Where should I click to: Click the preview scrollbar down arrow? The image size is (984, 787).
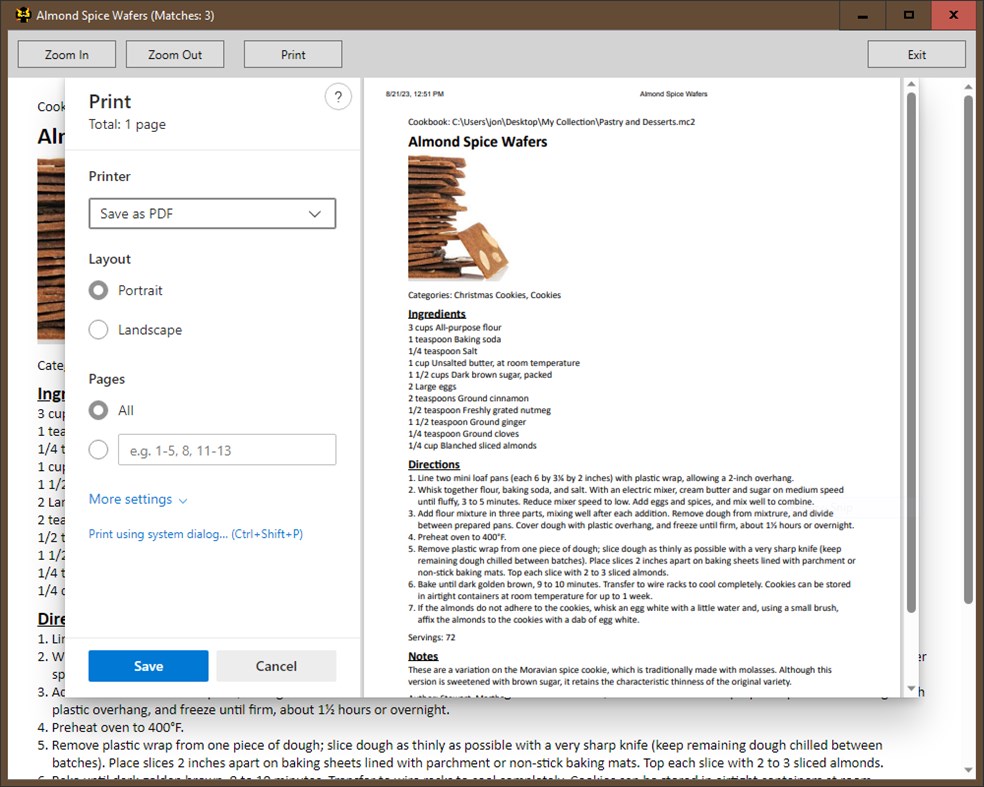point(911,687)
